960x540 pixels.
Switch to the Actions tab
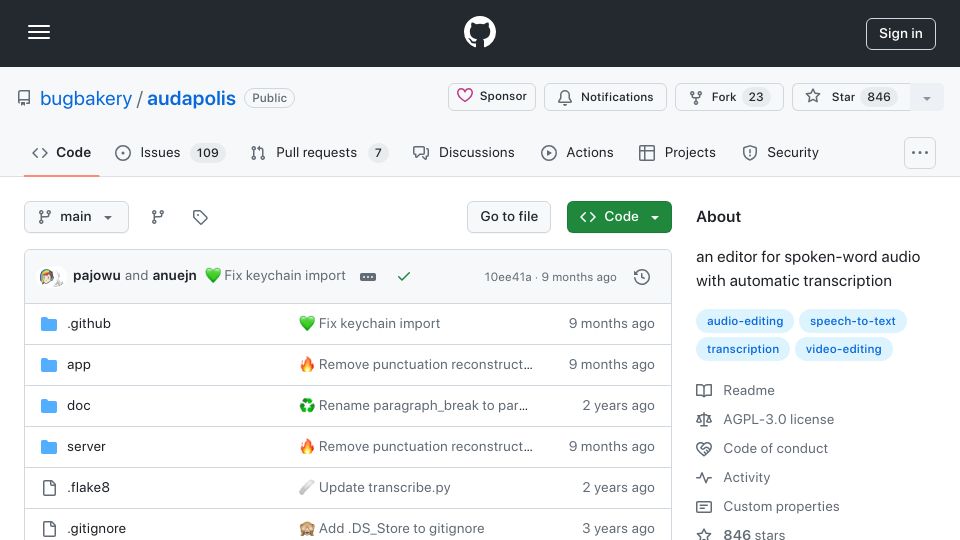(x=577, y=152)
